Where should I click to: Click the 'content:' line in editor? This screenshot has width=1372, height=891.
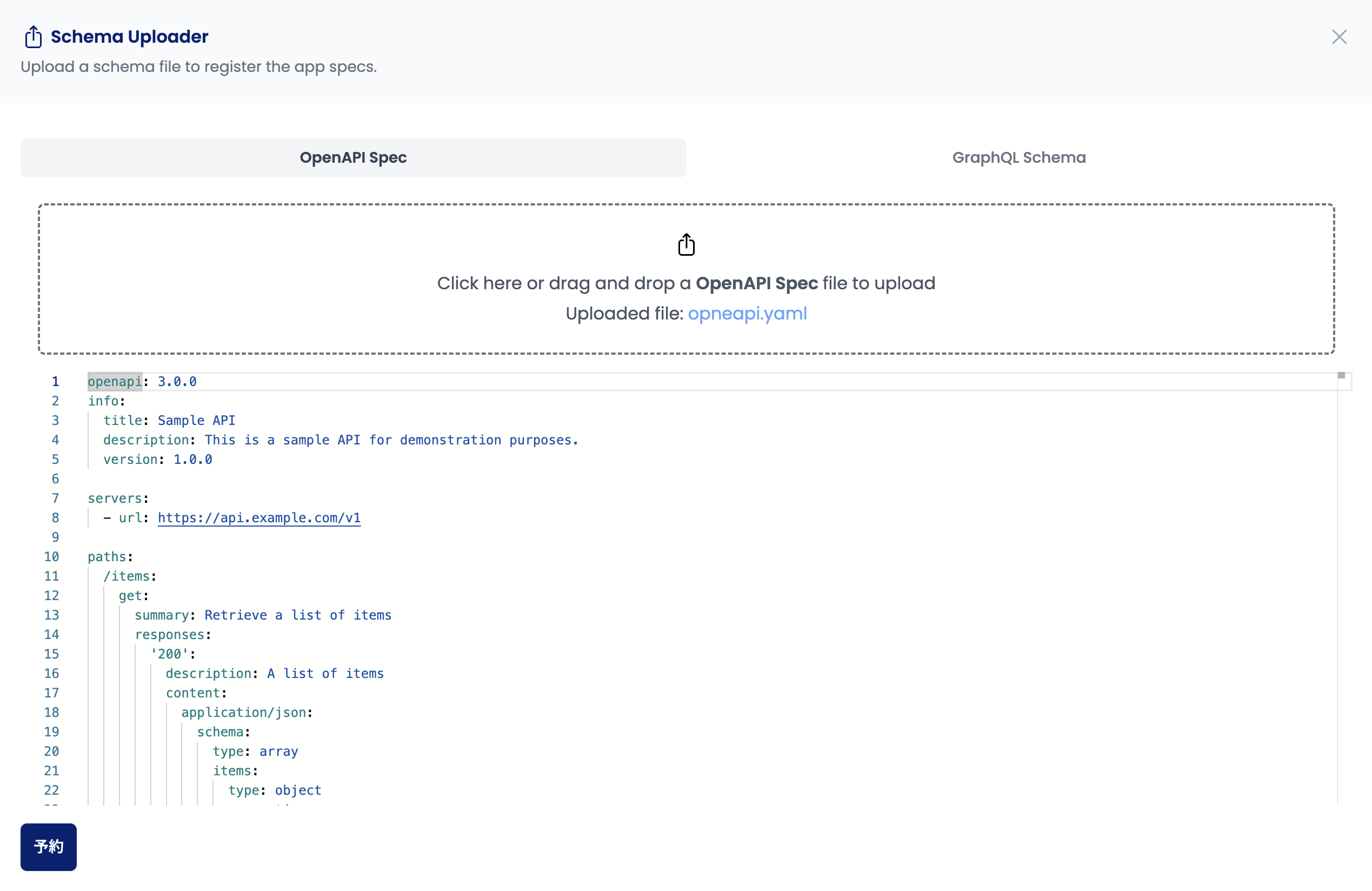click(196, 693)
